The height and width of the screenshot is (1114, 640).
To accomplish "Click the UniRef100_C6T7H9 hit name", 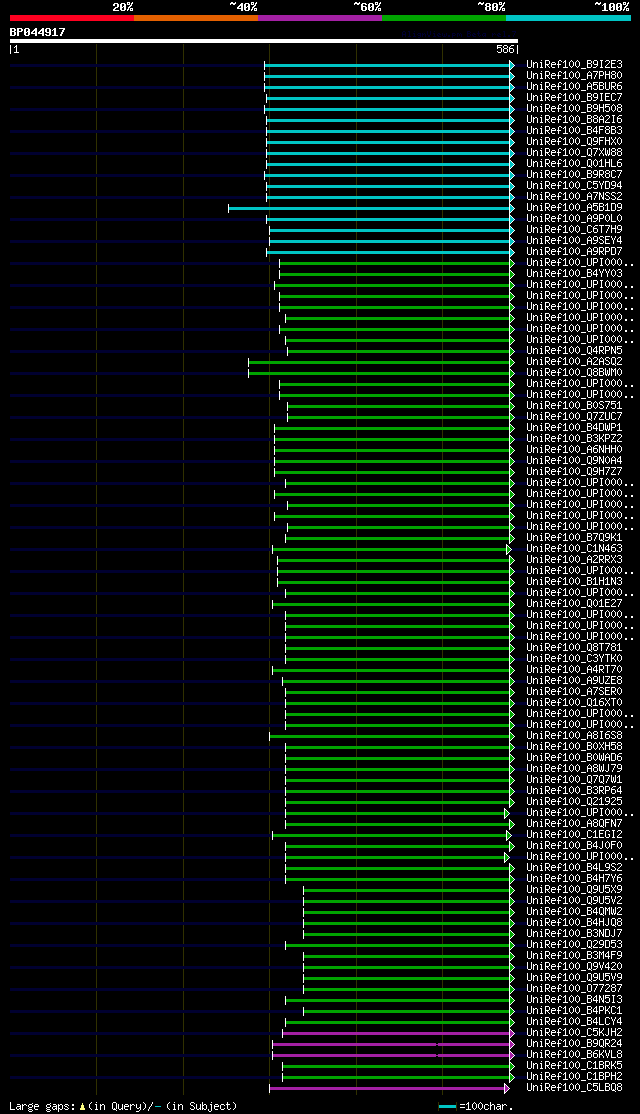I will tap(574, 229).
